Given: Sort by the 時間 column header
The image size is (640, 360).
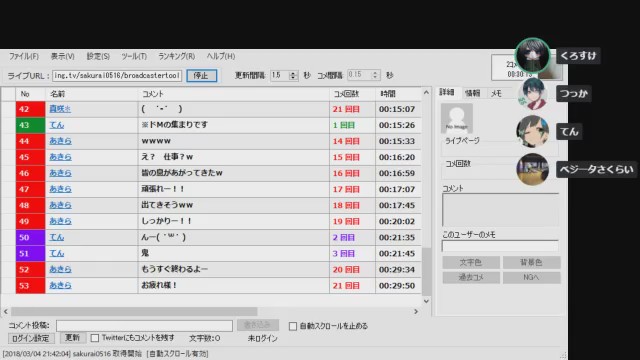Looking at the screenshot, I should [388, 94].
